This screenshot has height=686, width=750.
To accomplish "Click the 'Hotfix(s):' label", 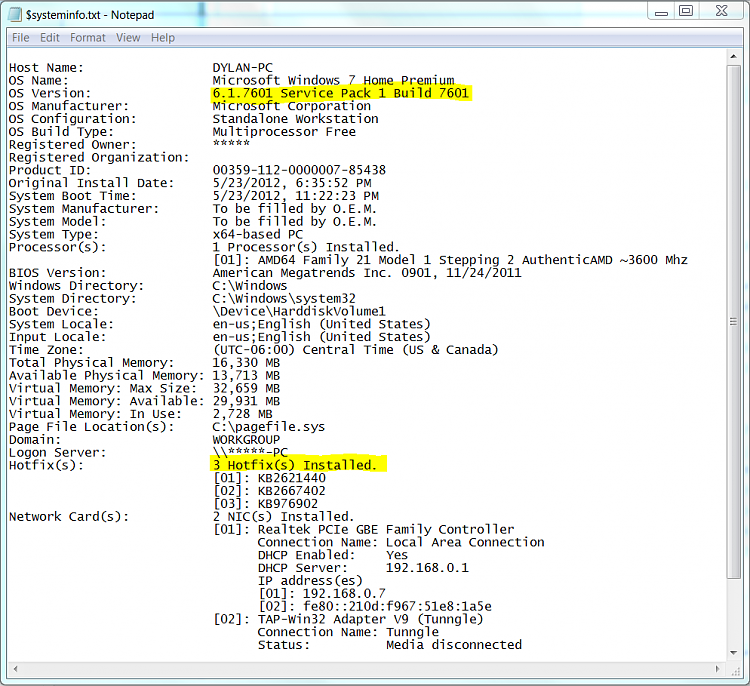I will point(46,465).
